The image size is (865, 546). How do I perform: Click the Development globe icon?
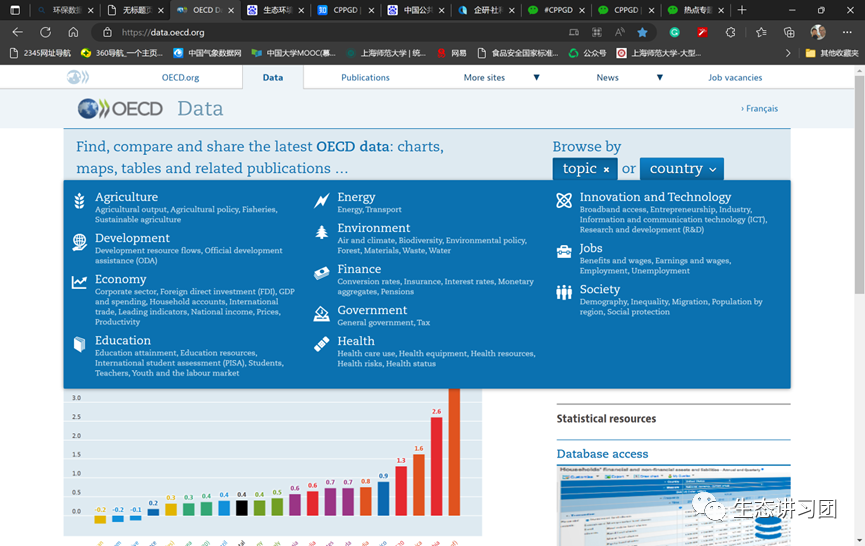coord(79,242)
